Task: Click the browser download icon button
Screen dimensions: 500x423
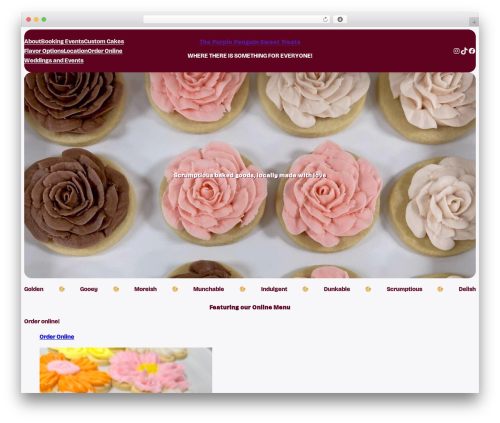Action: point(340,20)
